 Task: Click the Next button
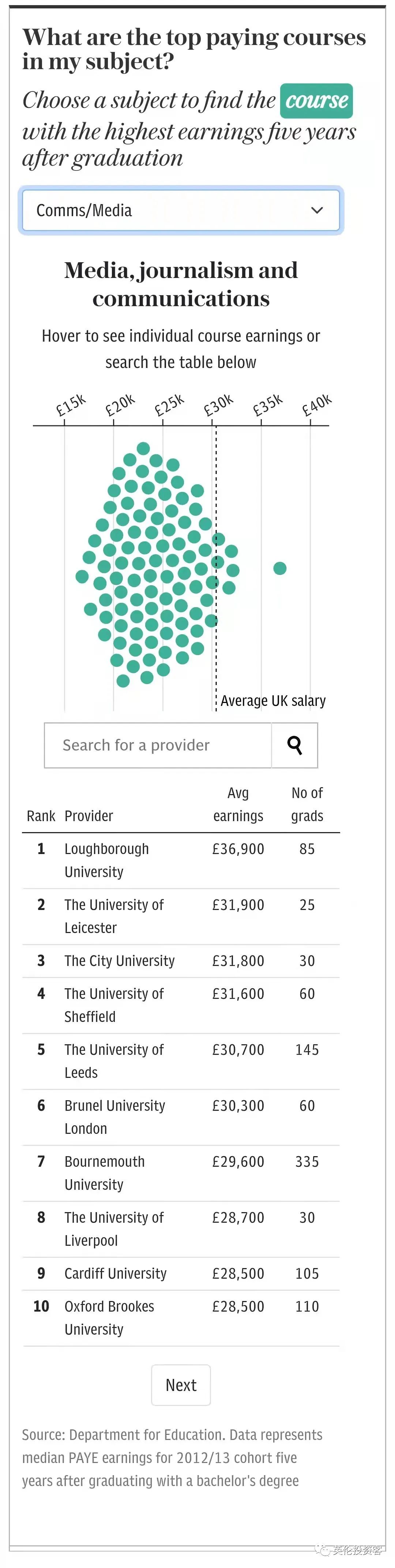coord(181,1385)
